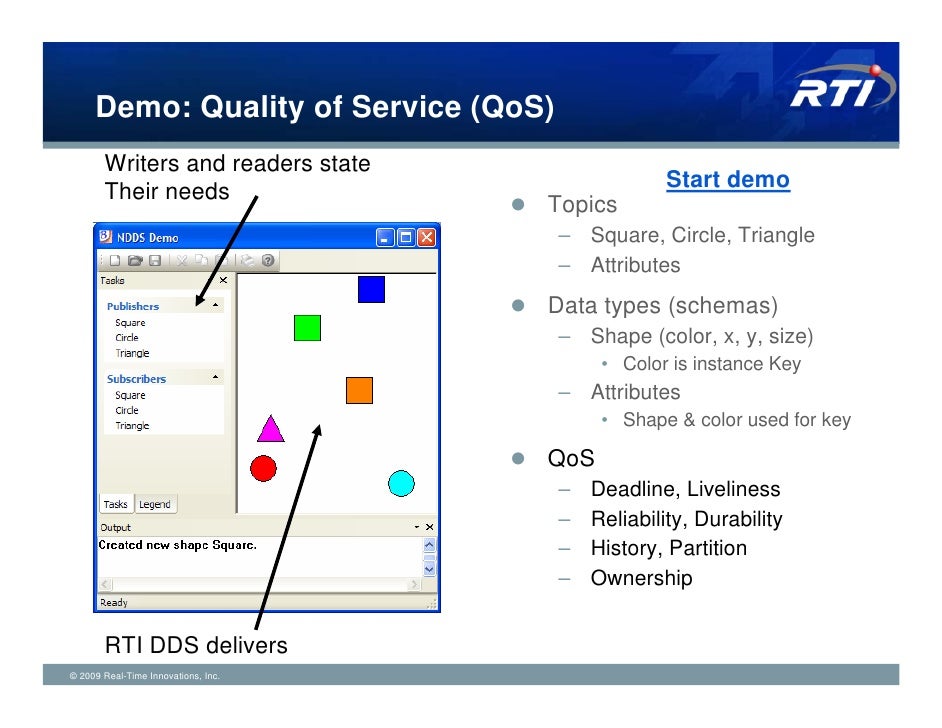The image size is (942, 728).
Task: Click the 'Ownership' line
Action: [x=642, y=578]
